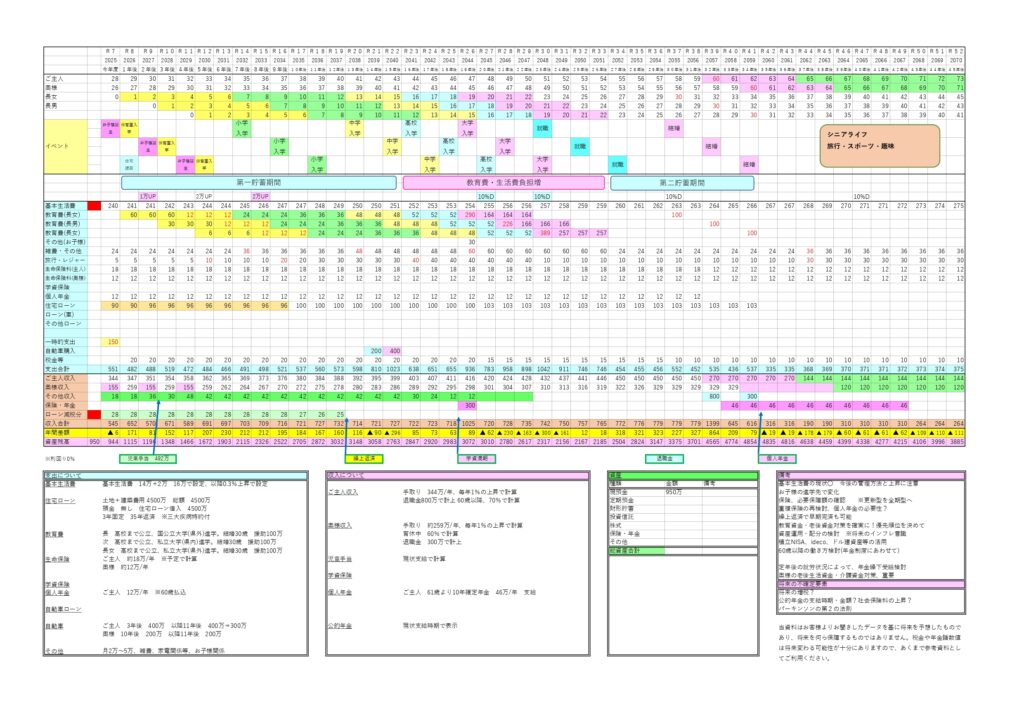Click the red cell beside 基本生活費
The width and height of the screenshot is (1024, 724).
[95, 205]
